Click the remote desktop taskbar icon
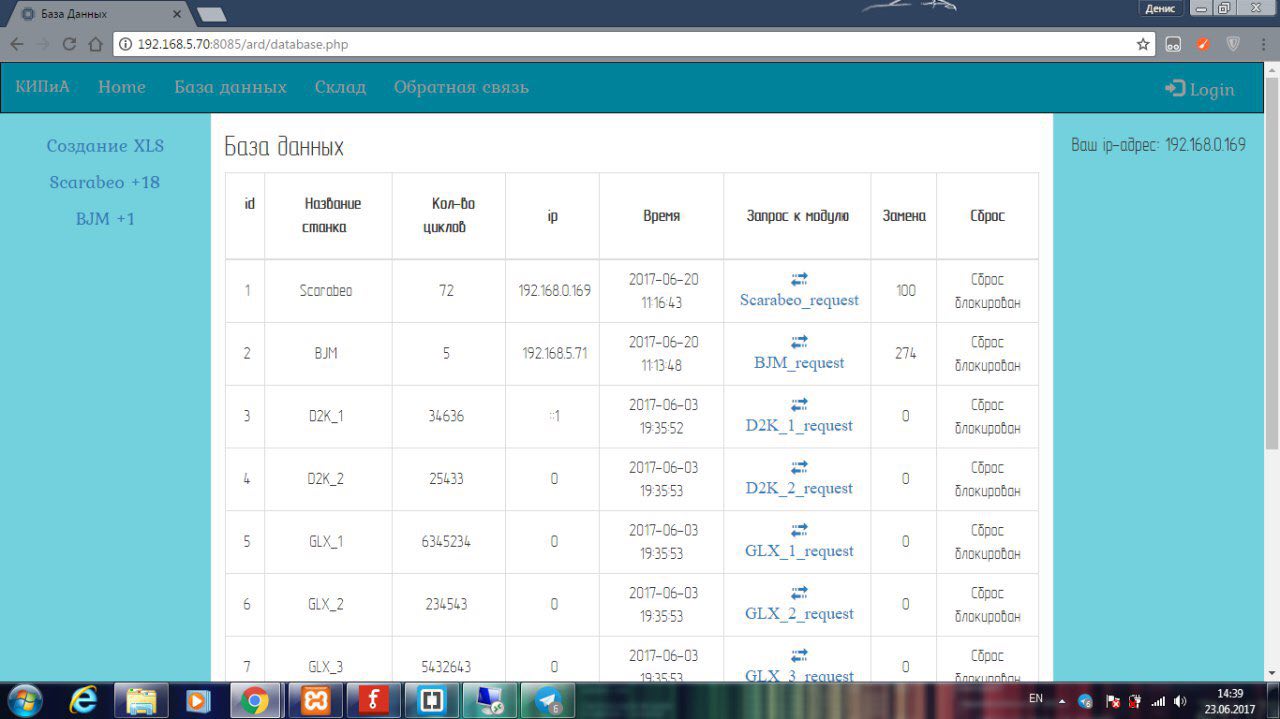 pyautogui.click(x=490, y=700)
